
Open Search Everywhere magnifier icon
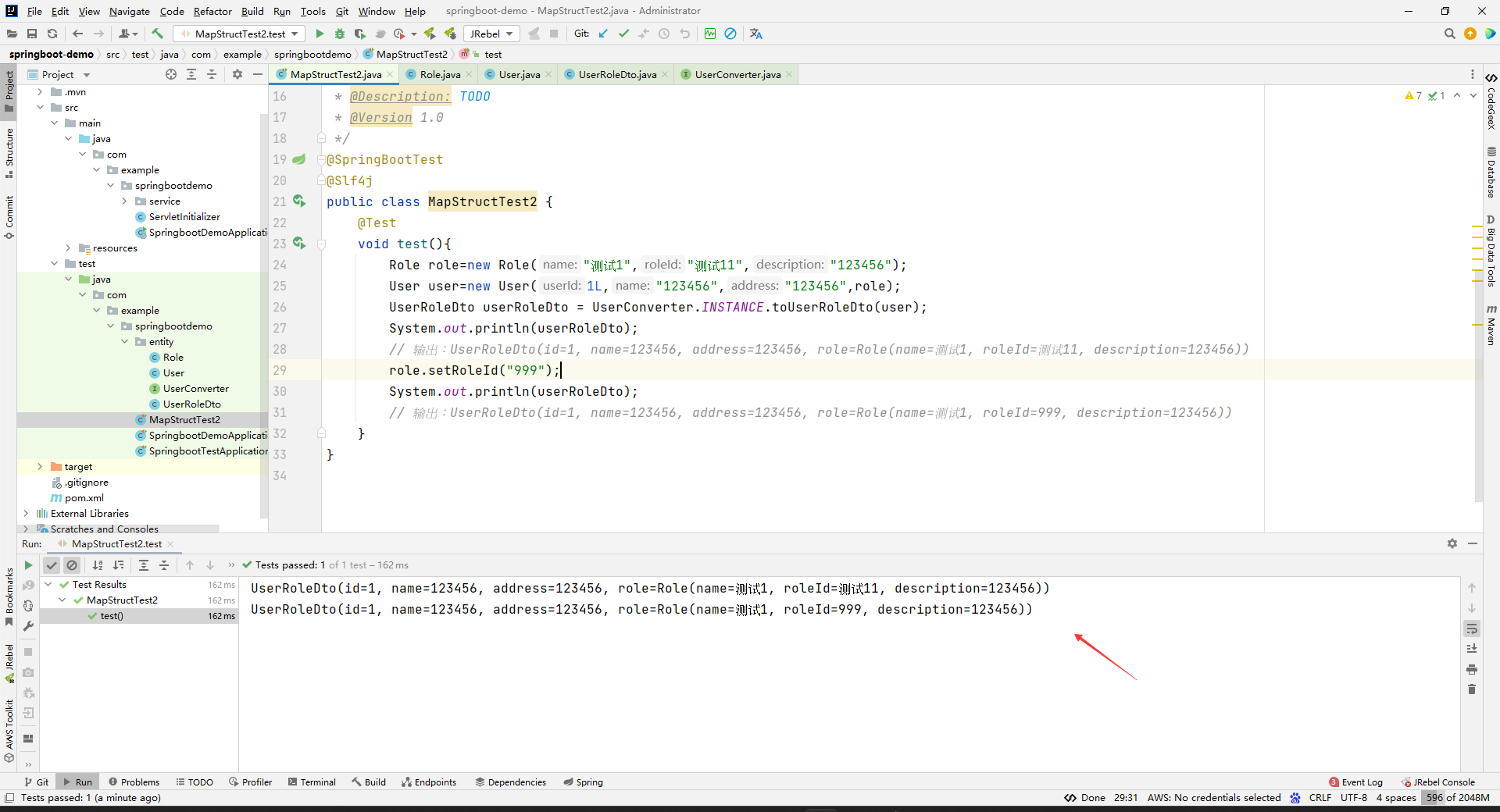coord(1450,34)
